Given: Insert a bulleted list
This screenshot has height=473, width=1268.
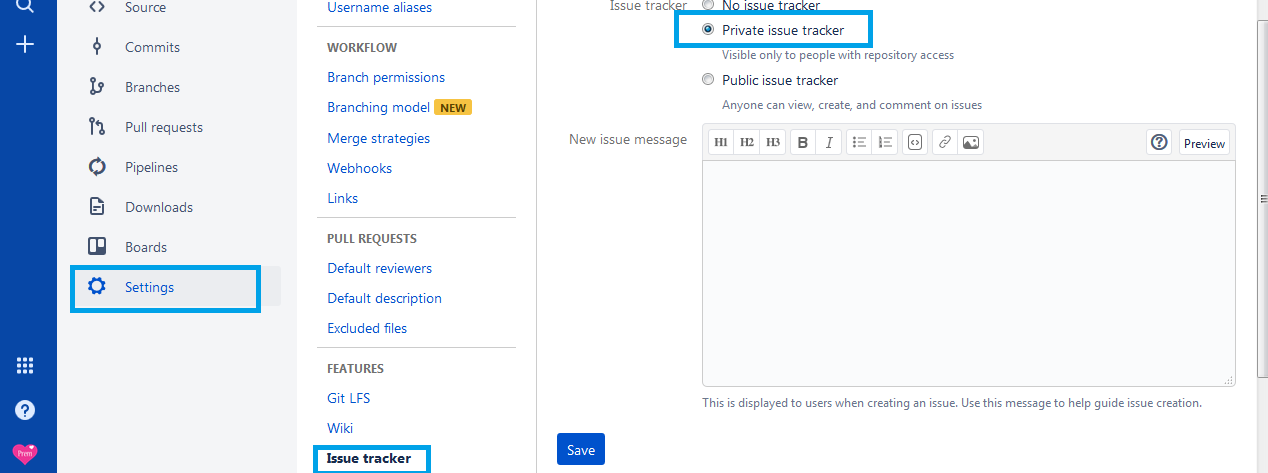Looking at the screenshot, I should click(858, 143).
